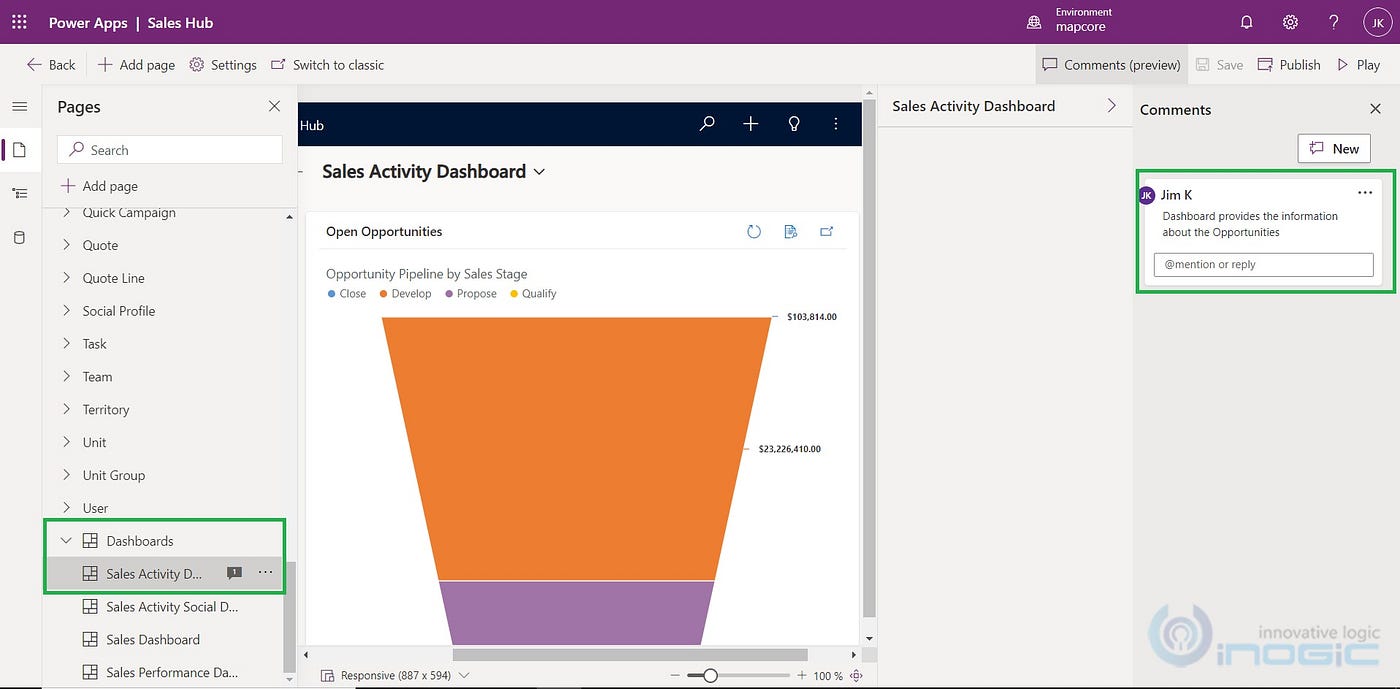
Task: Open the settings gear in header
Action: point(1290,22)
